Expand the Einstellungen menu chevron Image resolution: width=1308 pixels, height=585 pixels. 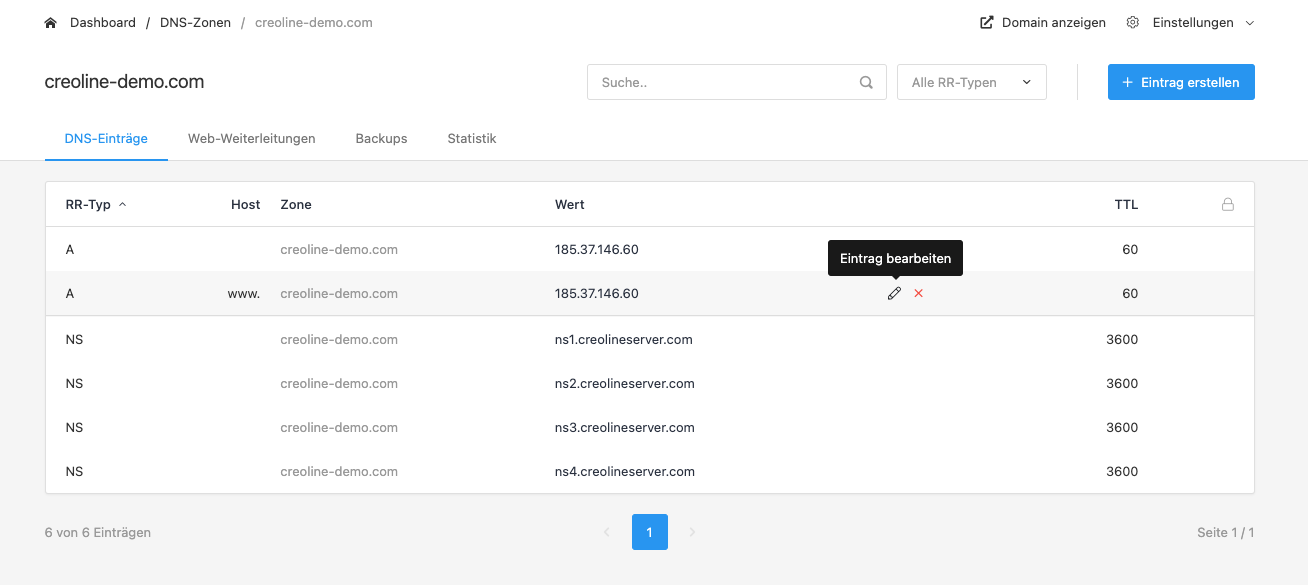coord(1249,22)
